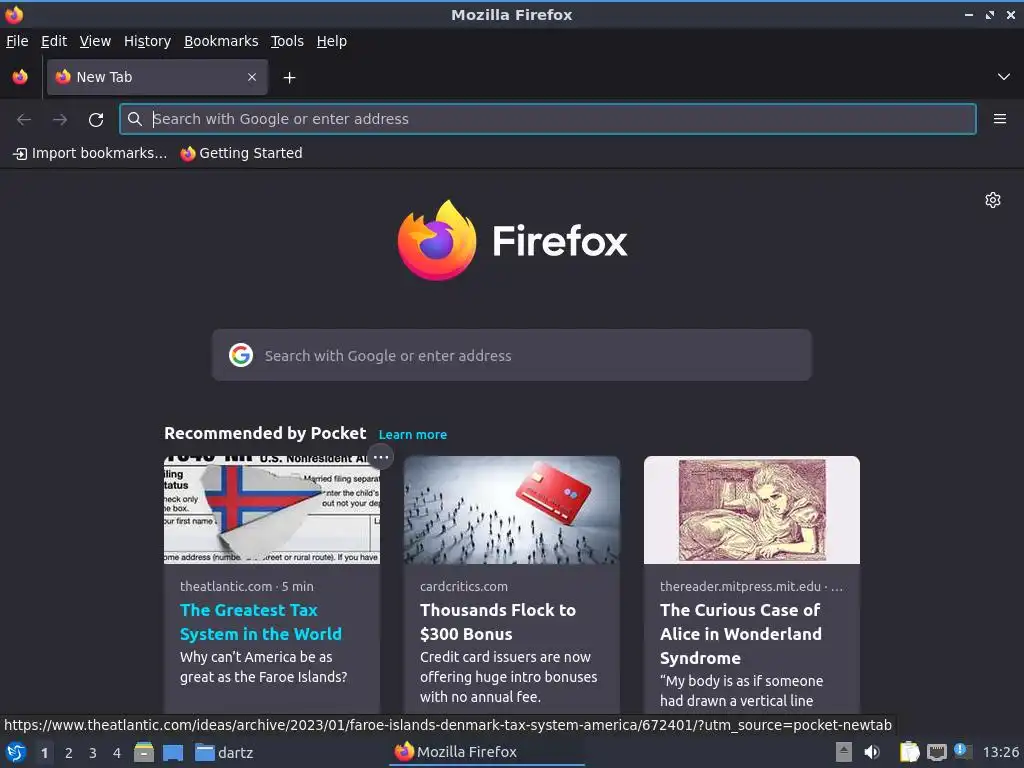1024x768 pixels.
Task: Select the New Tab tab
Action: pyautogui.click(x=157, y=77)
